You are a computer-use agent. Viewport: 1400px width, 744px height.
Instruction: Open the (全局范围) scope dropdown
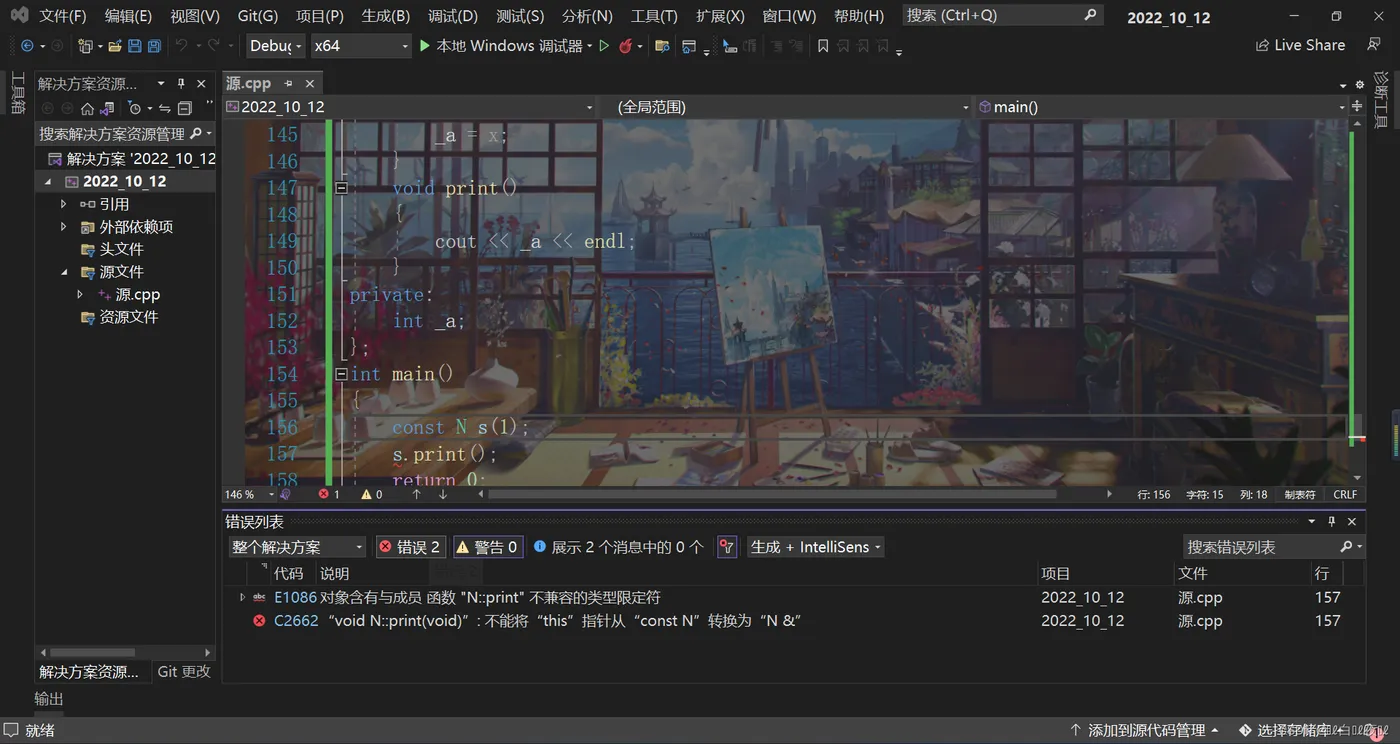click(x=785, y=107)
